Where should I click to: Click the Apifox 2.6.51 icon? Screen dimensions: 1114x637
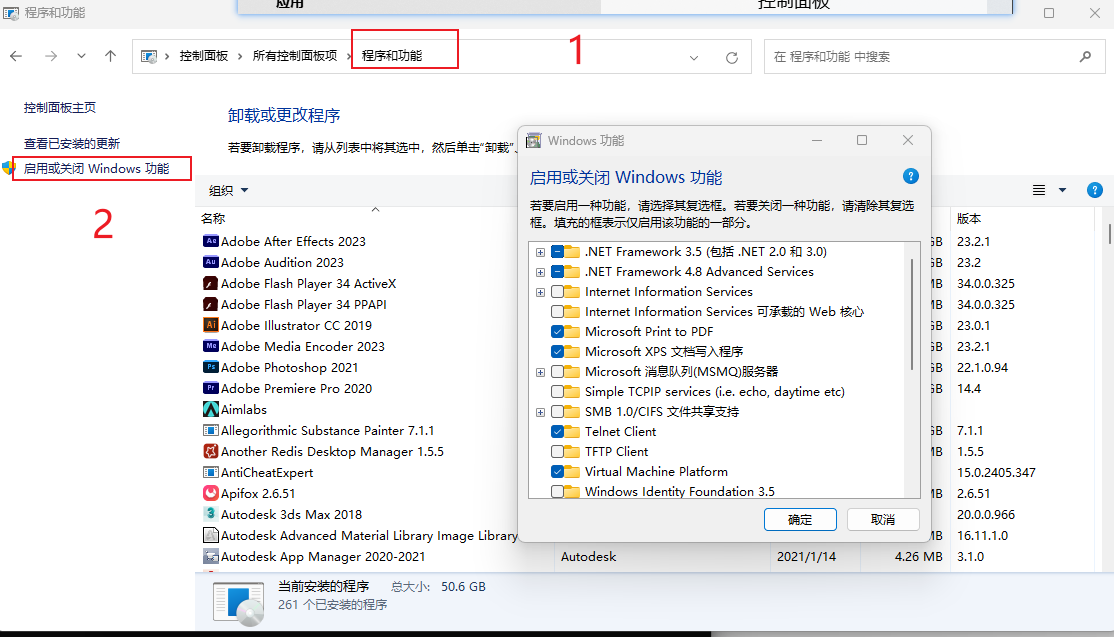pyautogui.click(x=210, y=494)
